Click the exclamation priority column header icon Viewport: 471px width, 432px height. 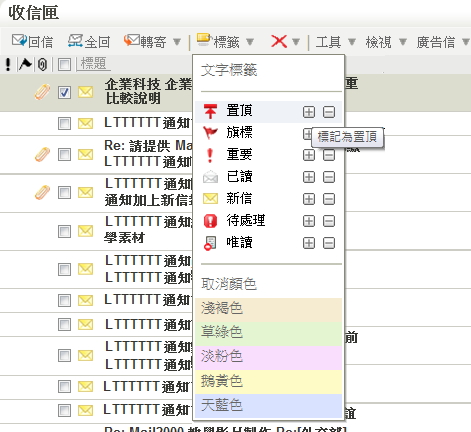[8, 64]
